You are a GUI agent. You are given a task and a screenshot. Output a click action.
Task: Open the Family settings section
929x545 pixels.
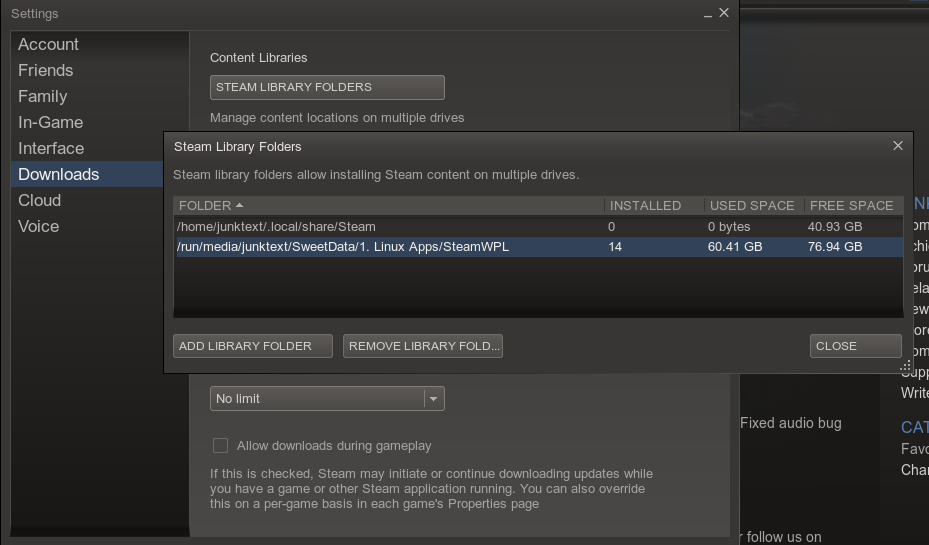[x=43, y=97]
